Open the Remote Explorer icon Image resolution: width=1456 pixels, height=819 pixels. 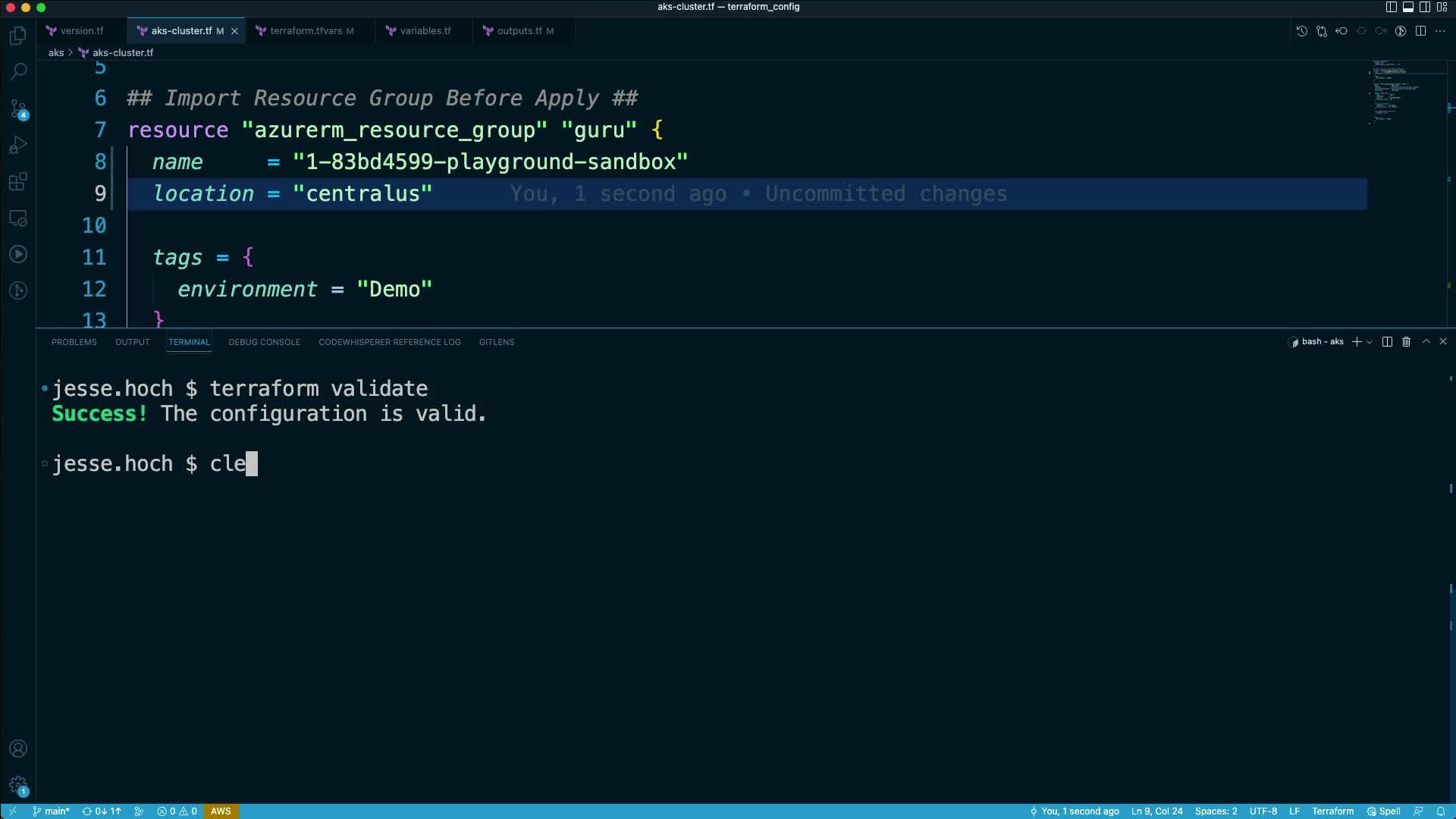pos(18,218)
